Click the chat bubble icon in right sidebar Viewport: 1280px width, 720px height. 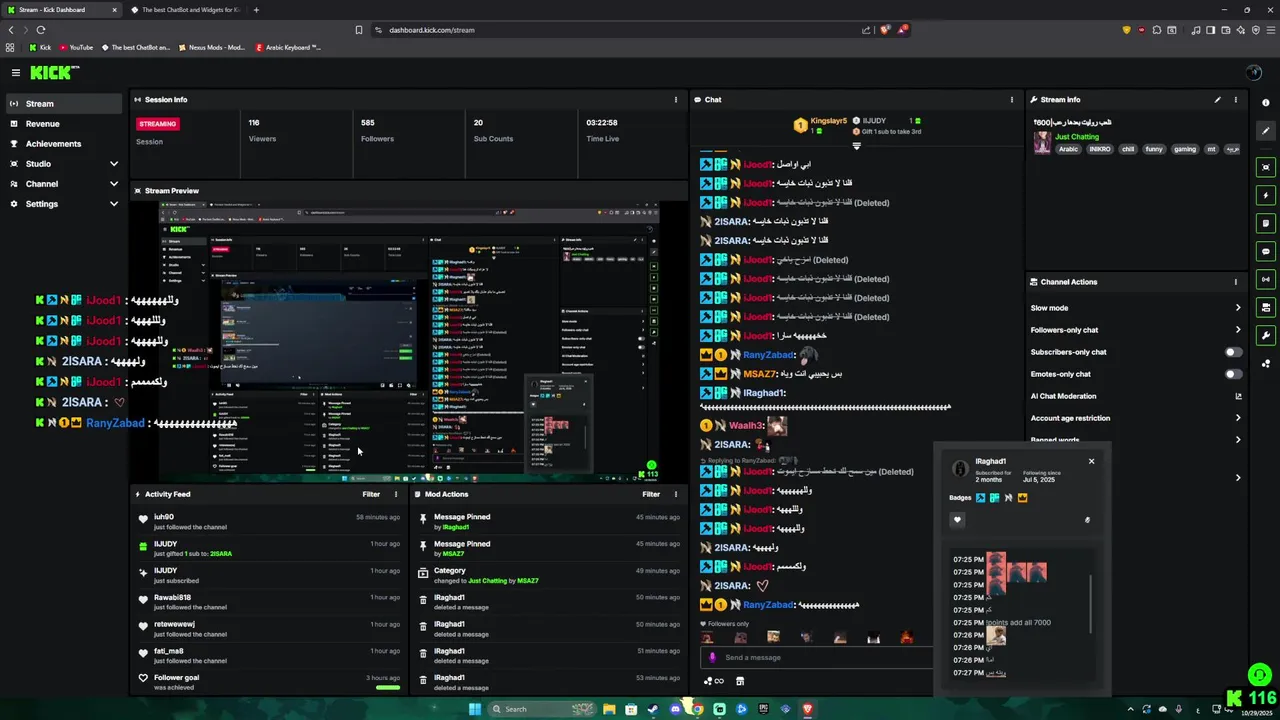[1266, 251]
